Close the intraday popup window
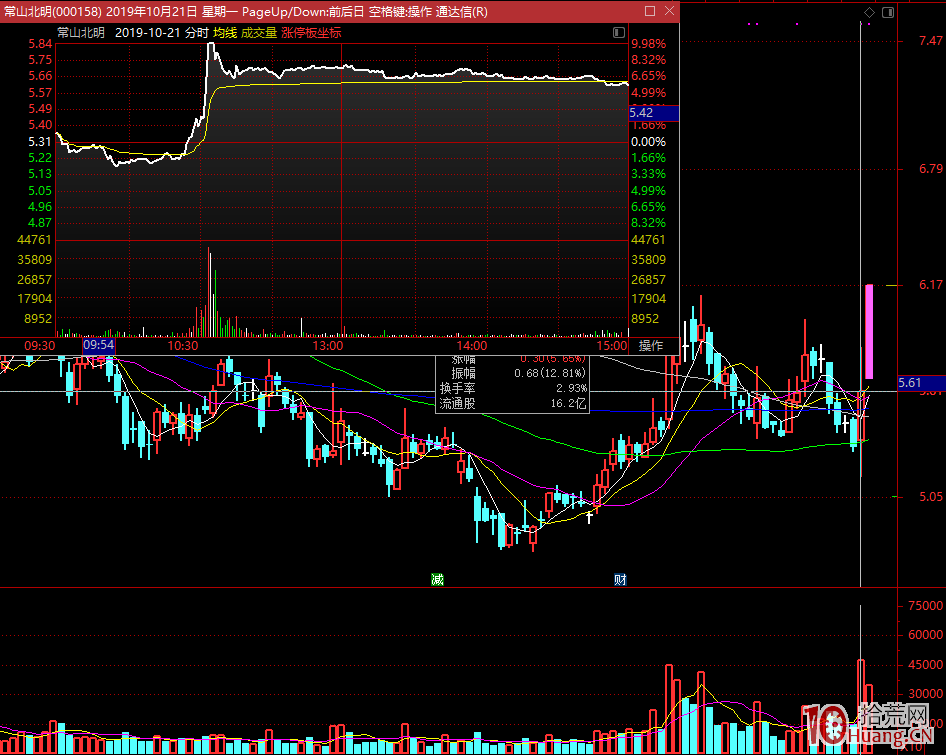Screen dimensions: 946x755 click(668, 11)
